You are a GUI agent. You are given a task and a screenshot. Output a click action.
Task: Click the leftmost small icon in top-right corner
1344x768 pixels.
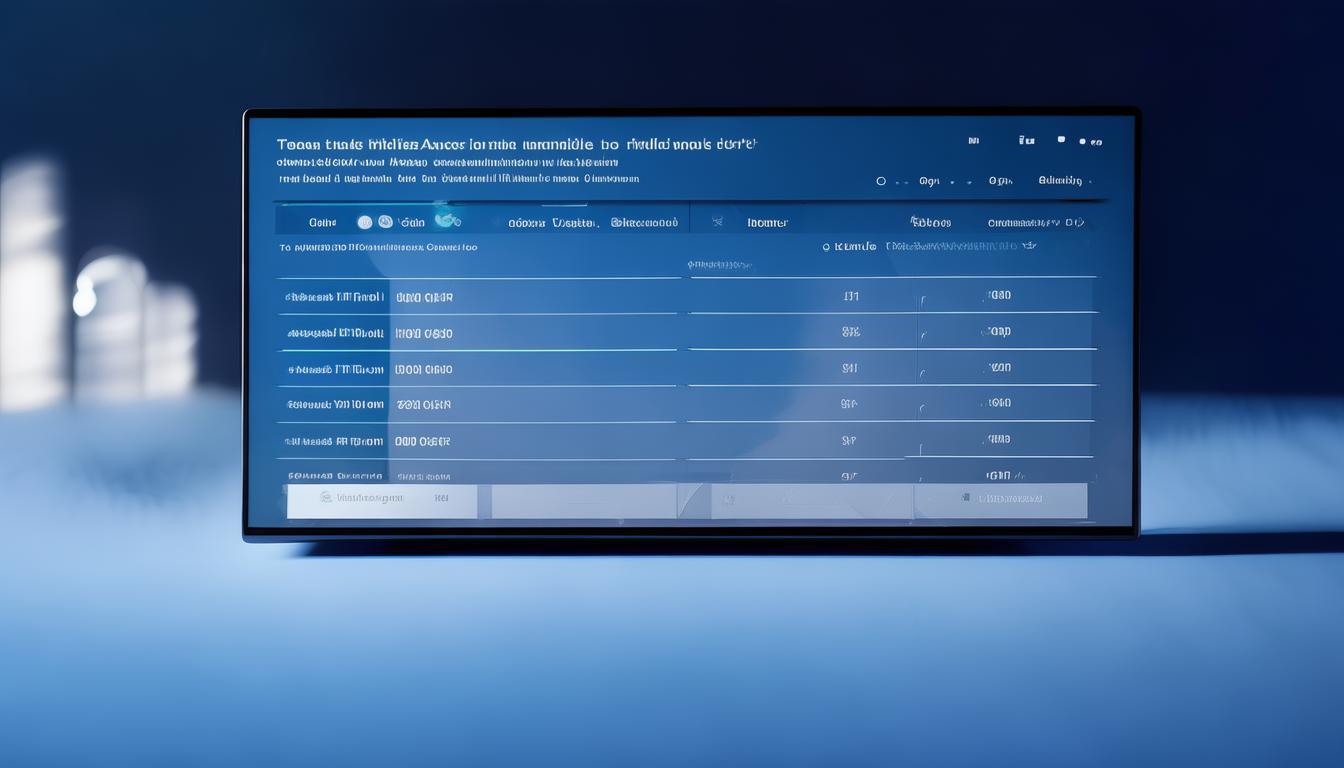pos(973,141)
